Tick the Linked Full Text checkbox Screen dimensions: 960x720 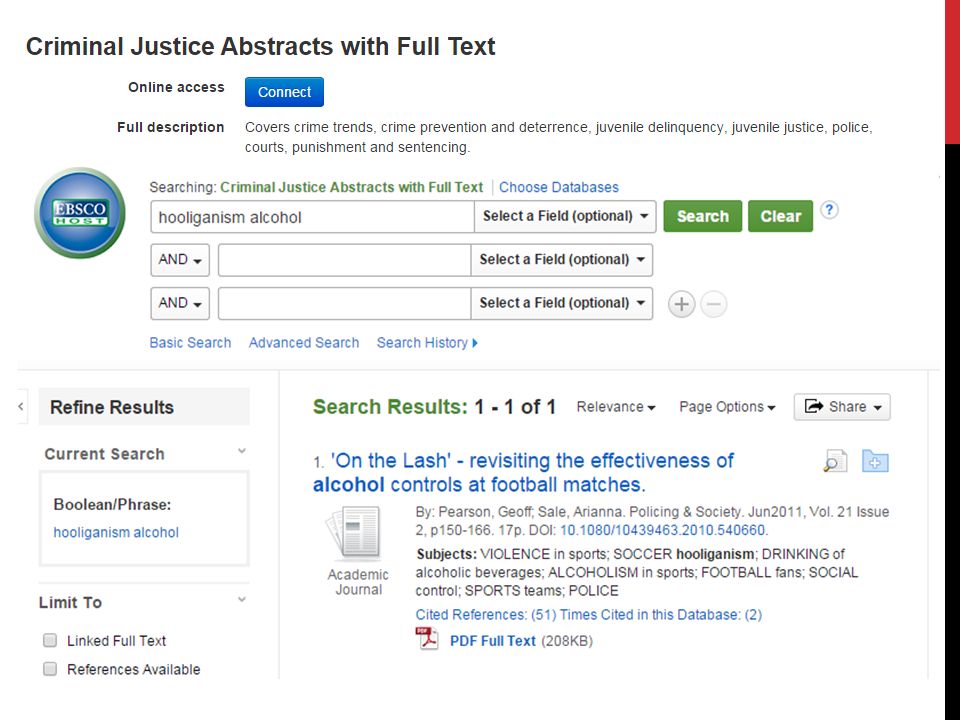[50, 640]
